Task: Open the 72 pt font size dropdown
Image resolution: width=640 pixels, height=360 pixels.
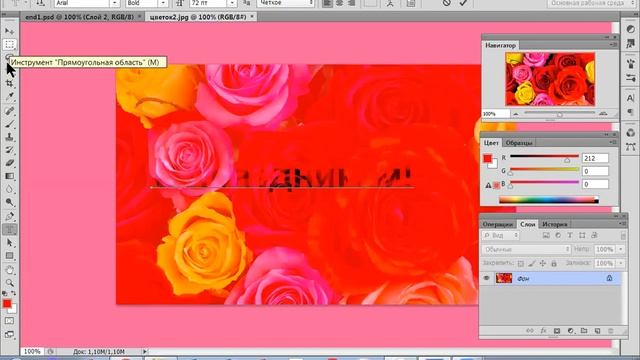Action: click(232, 3)
